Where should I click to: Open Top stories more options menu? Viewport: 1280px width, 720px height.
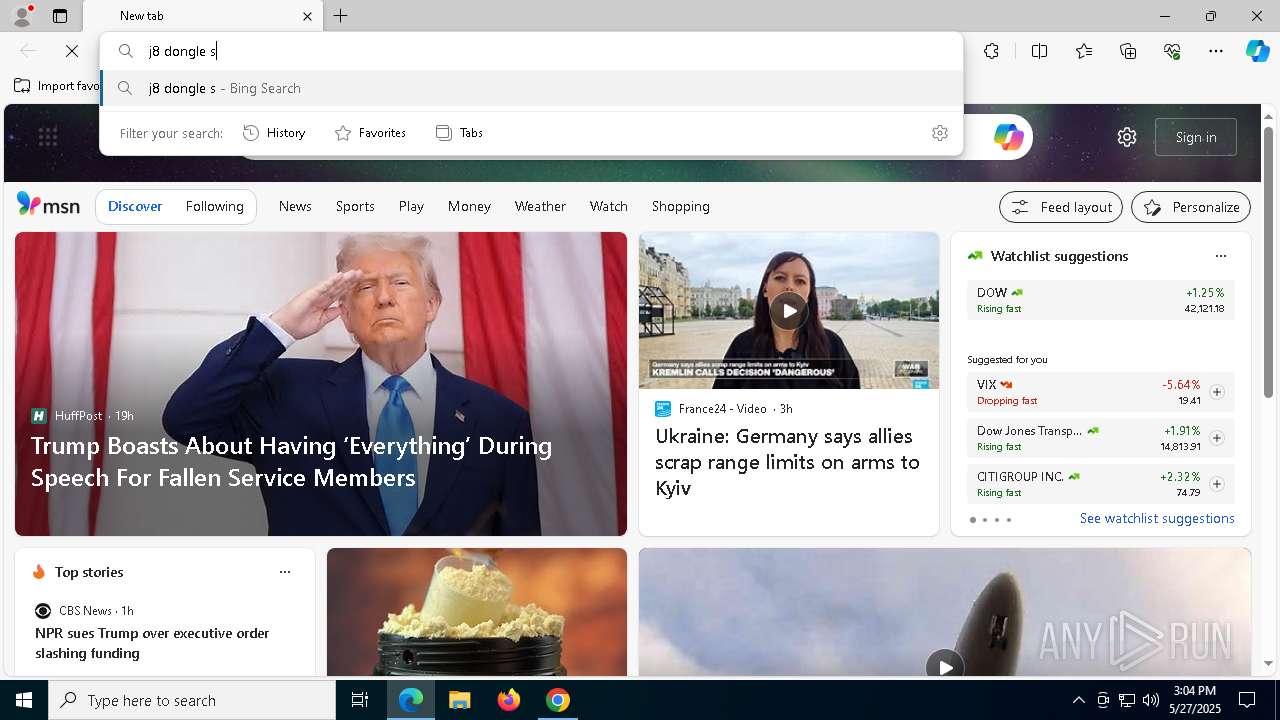285,572
